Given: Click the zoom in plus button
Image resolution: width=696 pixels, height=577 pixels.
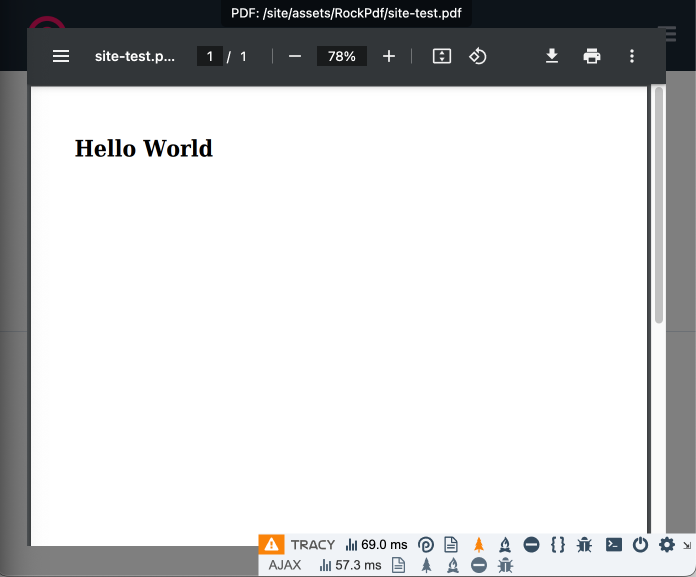Looking at the screenshot, I should [x=389, y=56].
